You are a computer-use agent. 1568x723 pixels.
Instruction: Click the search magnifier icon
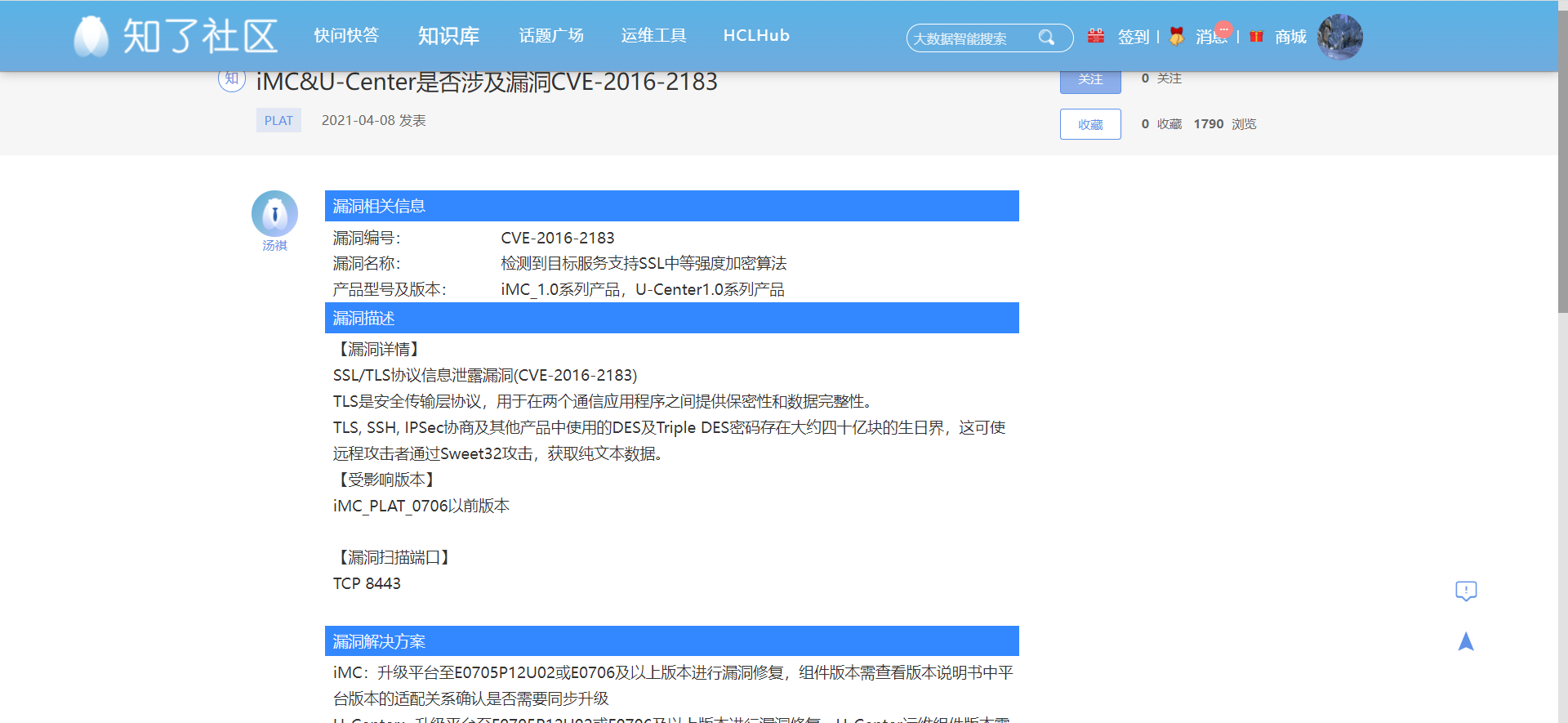tap(1046, 38)
